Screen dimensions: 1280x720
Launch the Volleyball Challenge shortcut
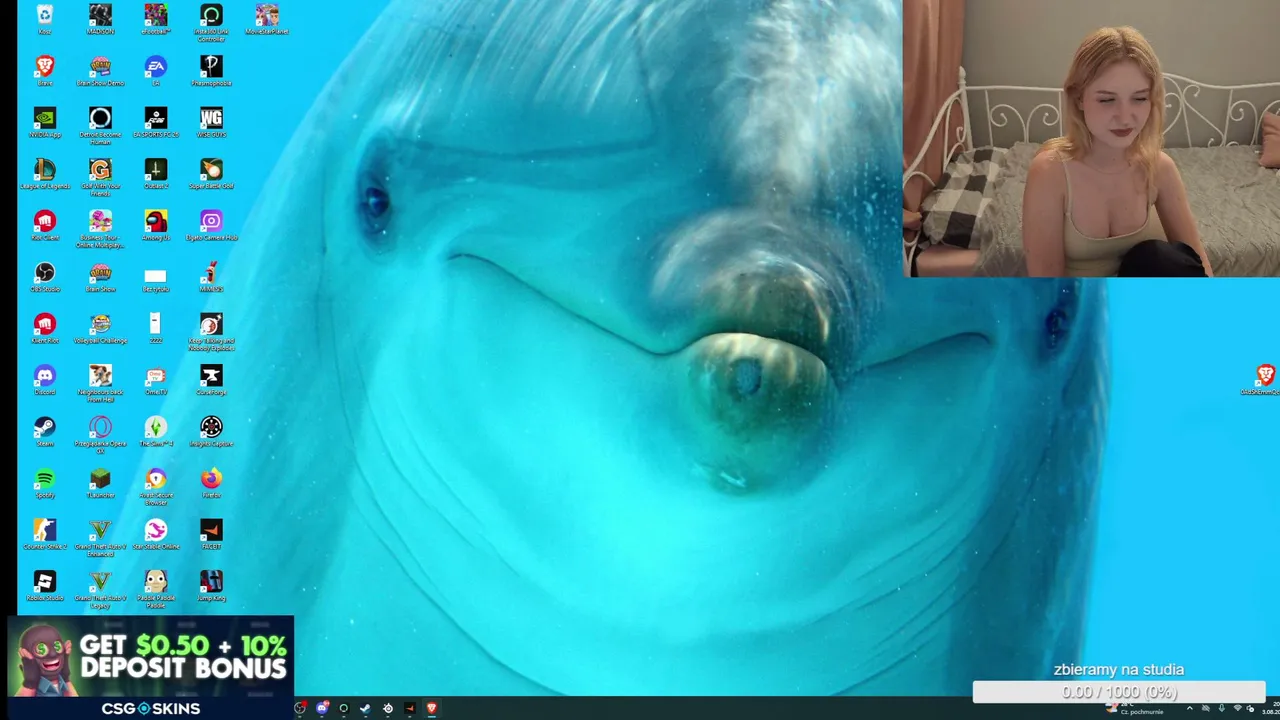100,328
